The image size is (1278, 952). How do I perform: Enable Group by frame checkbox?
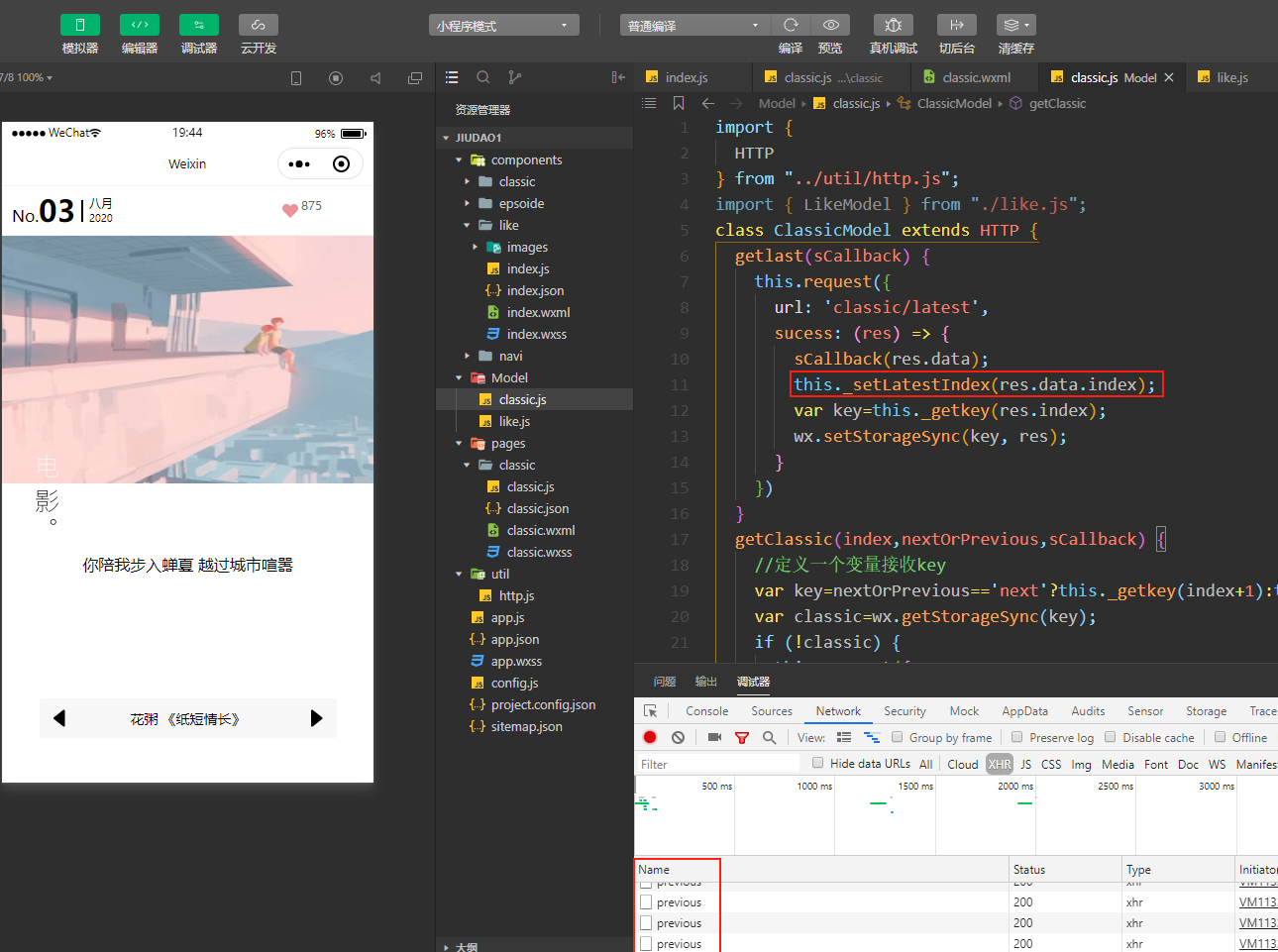[897, 737]
